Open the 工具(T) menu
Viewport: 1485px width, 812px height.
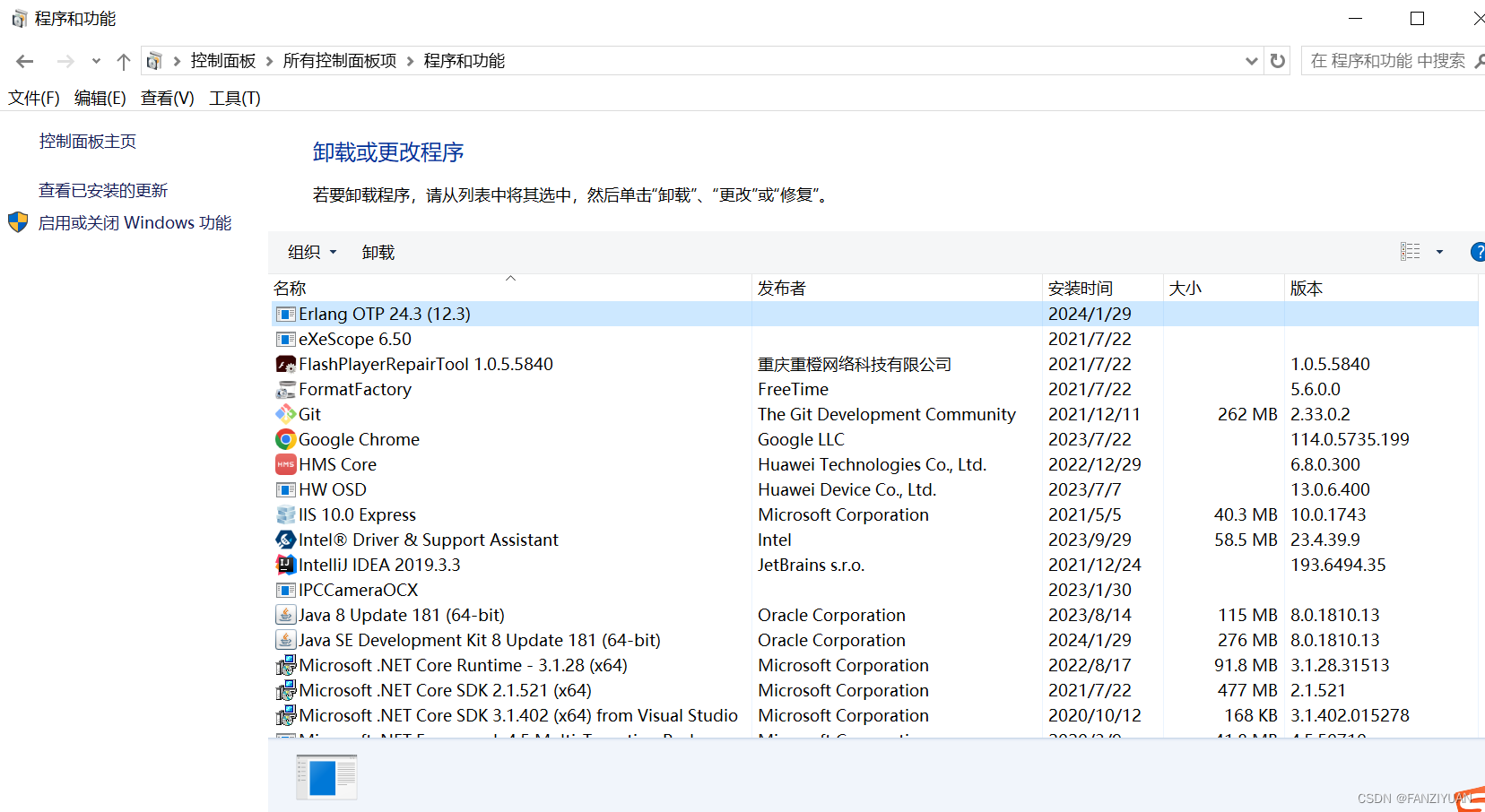point(235,98)
